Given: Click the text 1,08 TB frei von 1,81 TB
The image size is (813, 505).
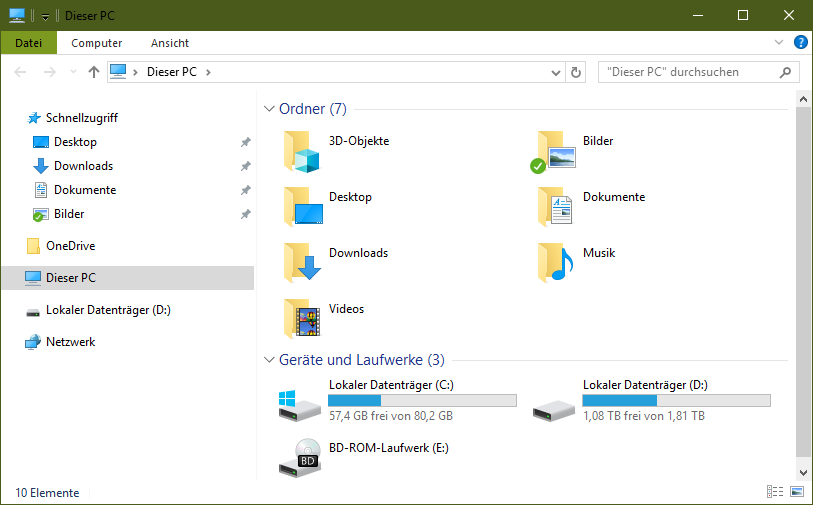Looking at the screenshot, I should pyautogui.click(x=643, y=416).
